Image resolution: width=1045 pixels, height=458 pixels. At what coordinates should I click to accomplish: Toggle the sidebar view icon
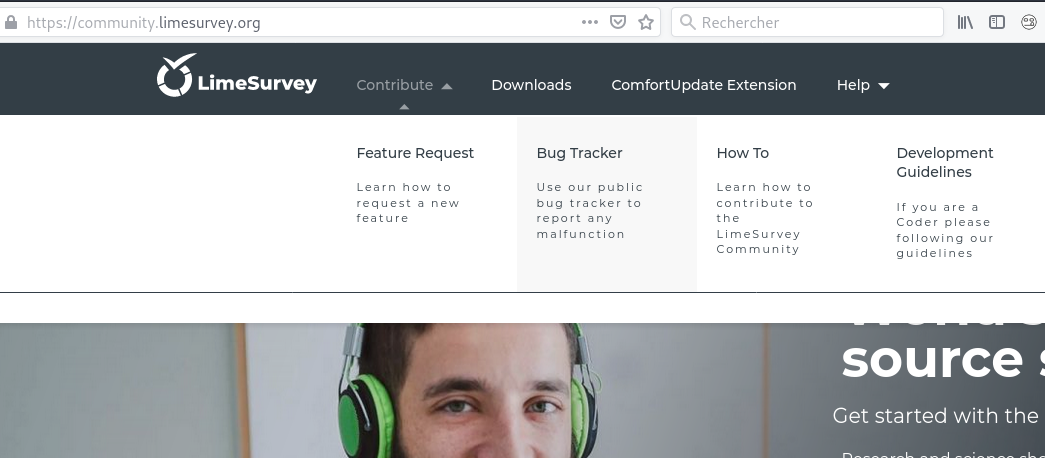coord(996,22)
